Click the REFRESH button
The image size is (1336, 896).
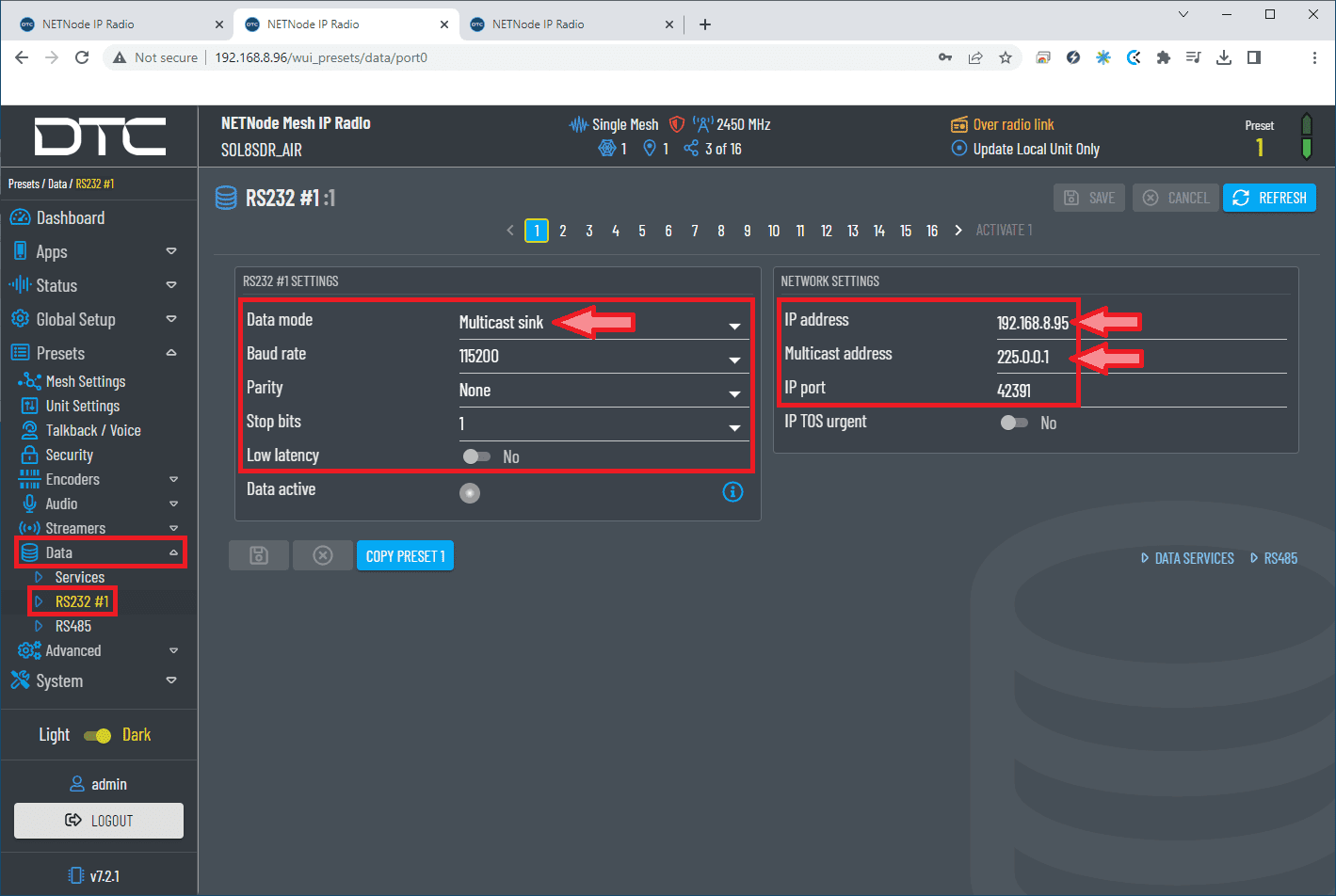(1269, 198)
